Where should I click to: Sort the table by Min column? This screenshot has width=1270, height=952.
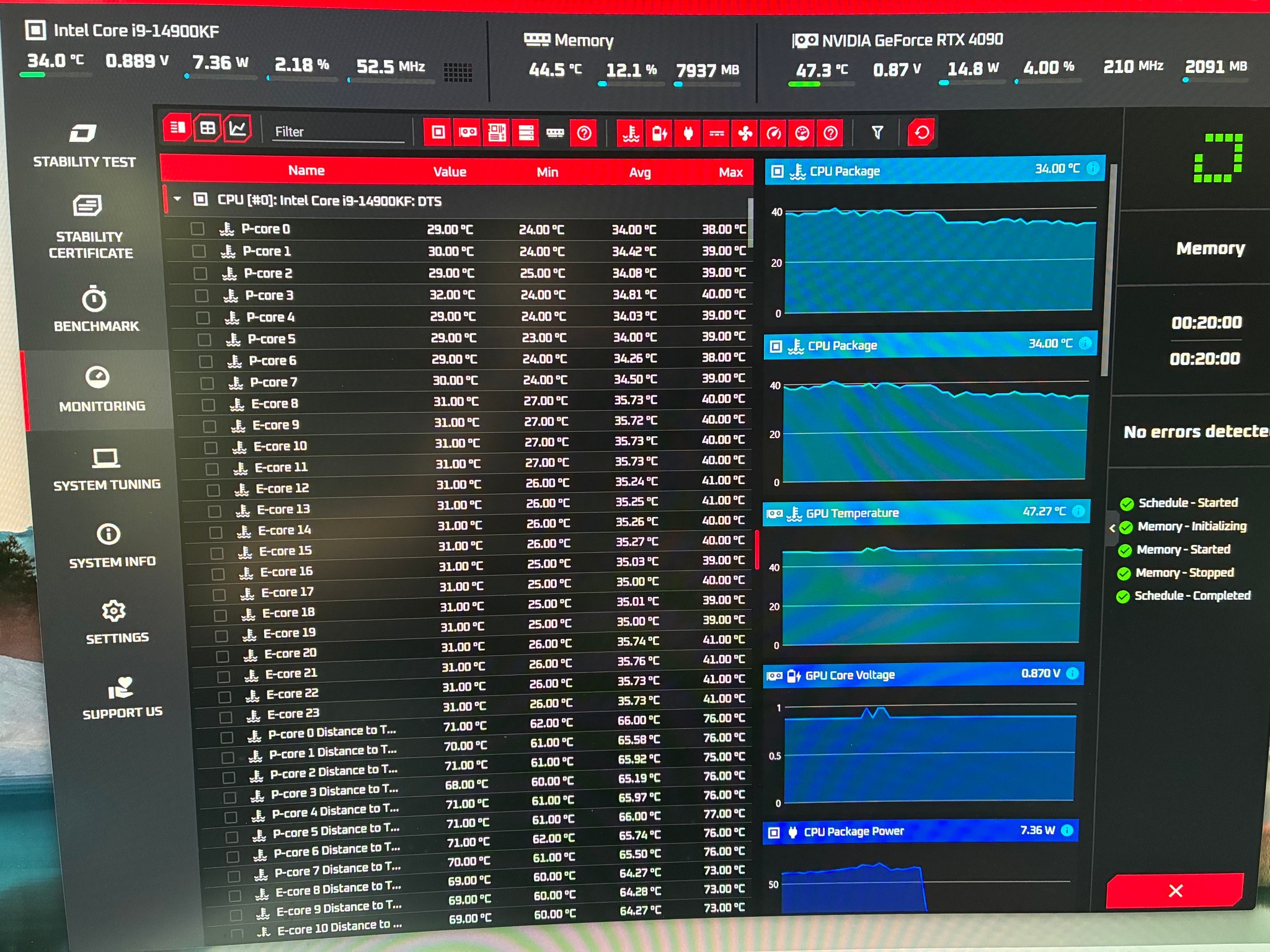[x=547, y=172]
